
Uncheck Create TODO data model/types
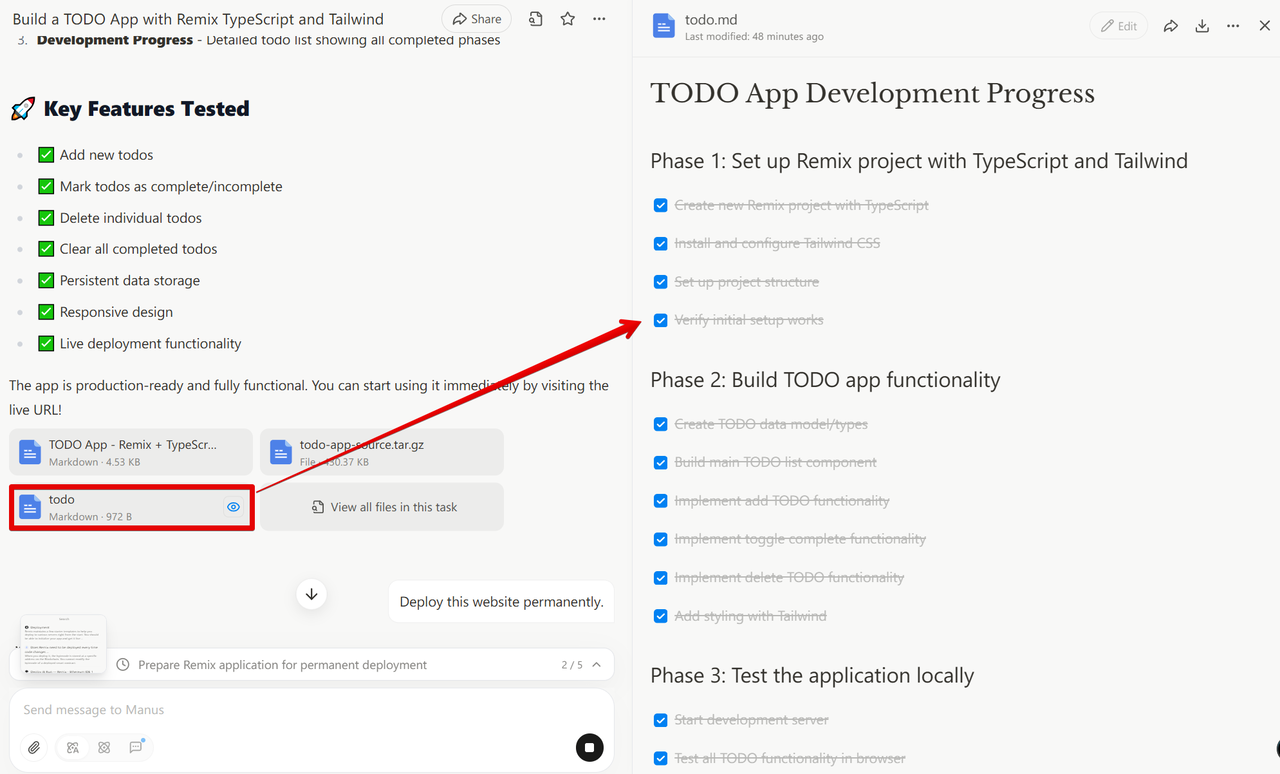(661, 424)
